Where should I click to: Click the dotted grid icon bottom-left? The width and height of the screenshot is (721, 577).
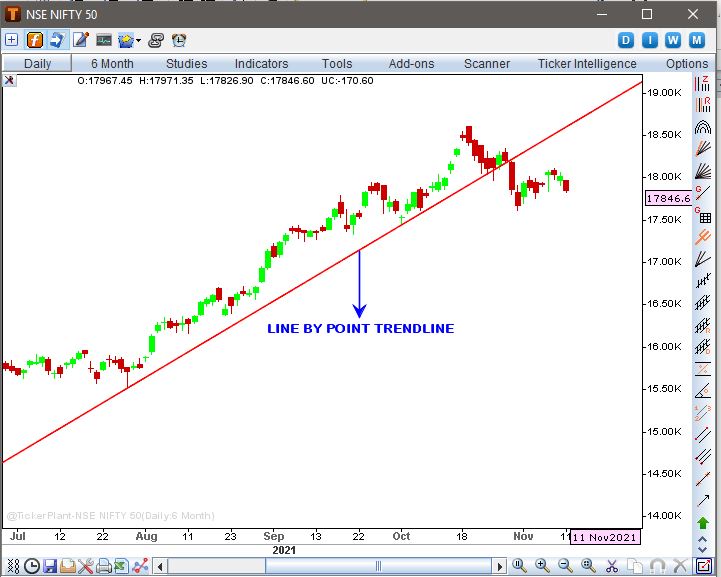click(x=13, y=566)
